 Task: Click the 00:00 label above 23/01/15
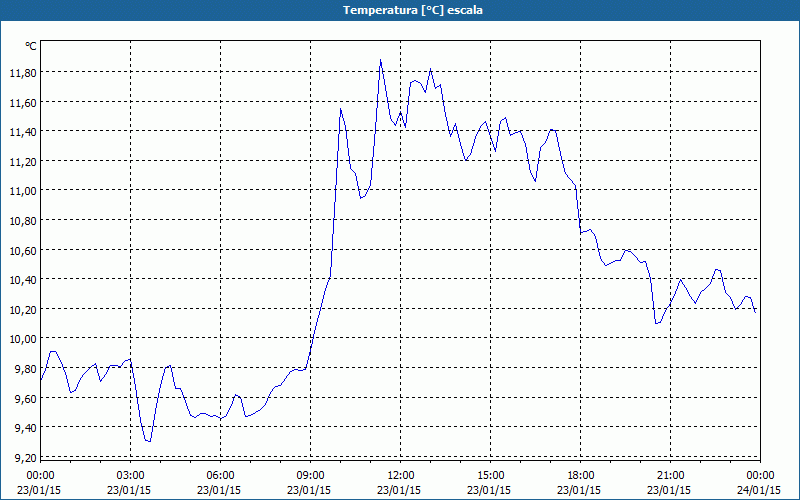tap(40, 476)
